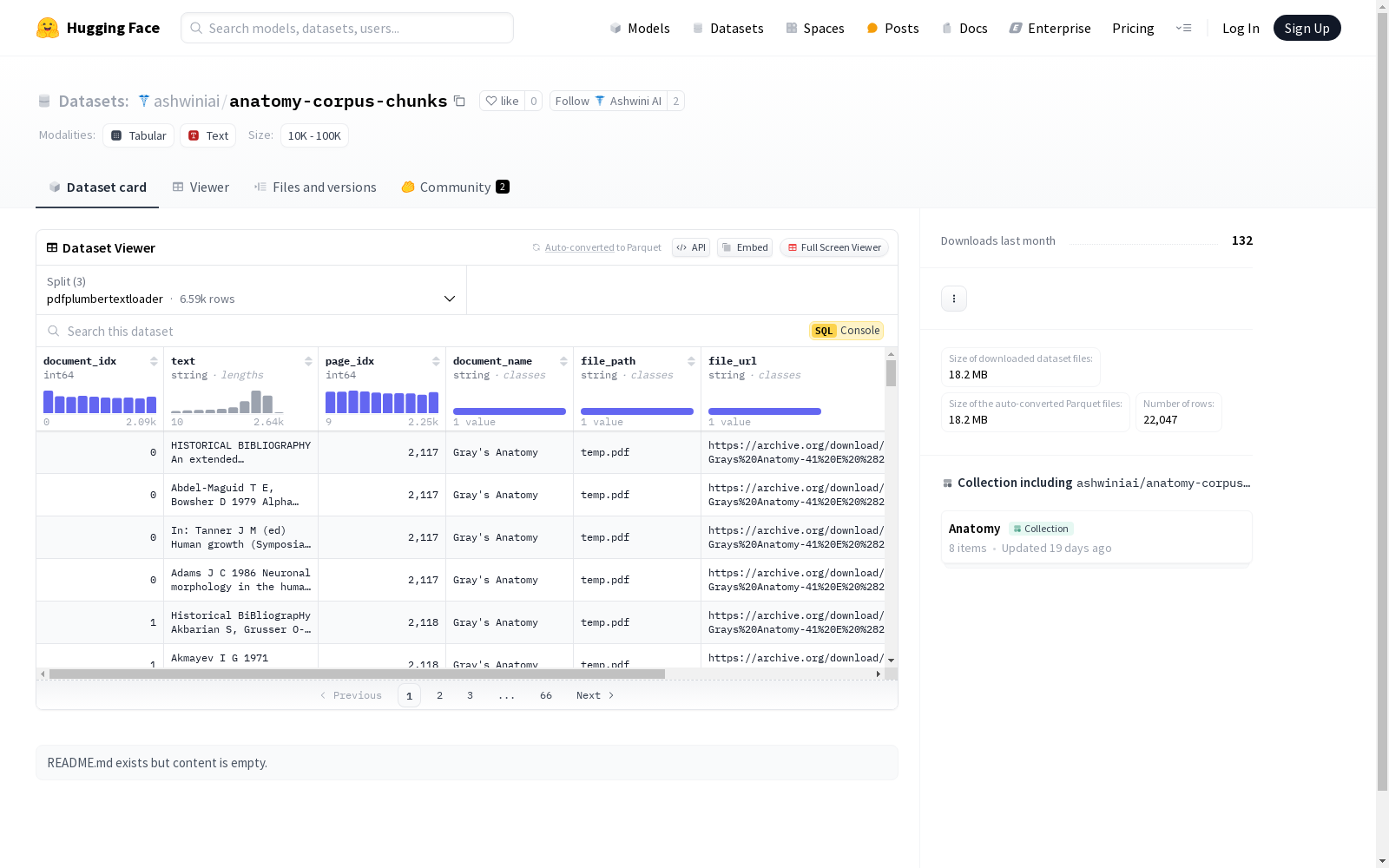Screen dimensions: 1389x868
Task: Sort document_name column using its arrows
Action: (x=563, y=361)
